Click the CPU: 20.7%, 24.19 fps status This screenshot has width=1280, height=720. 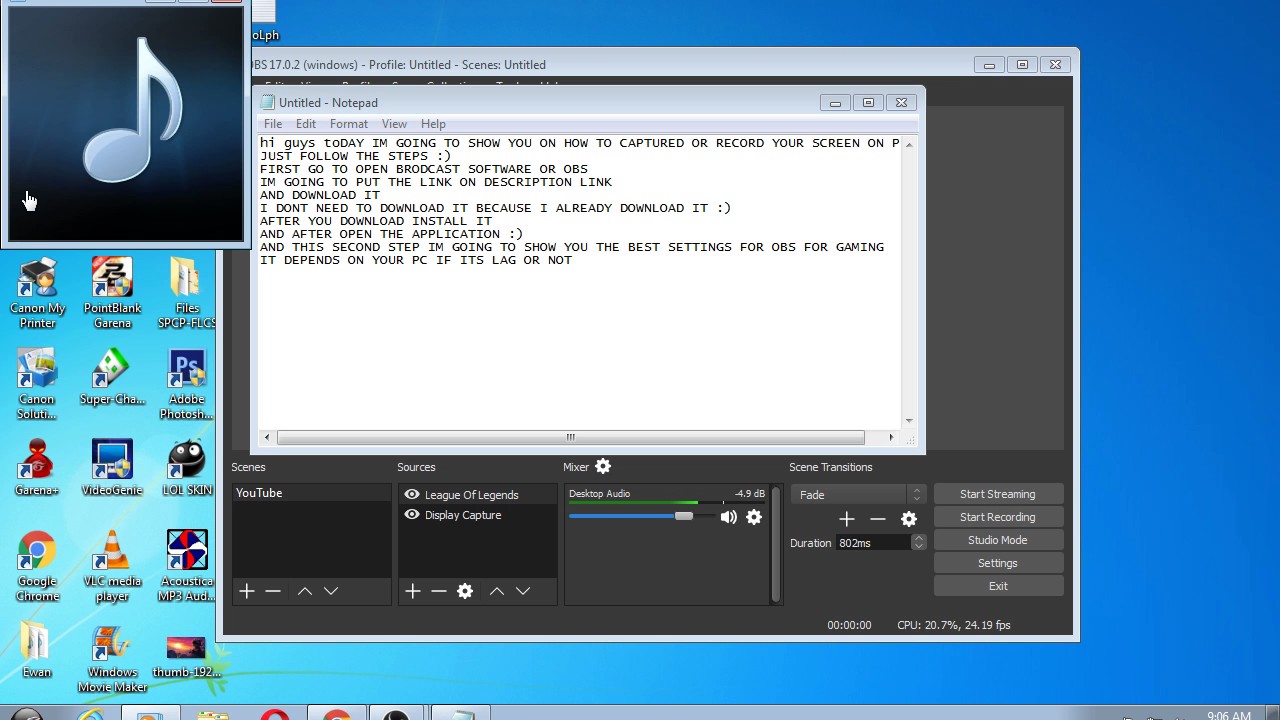click(954, 625)
